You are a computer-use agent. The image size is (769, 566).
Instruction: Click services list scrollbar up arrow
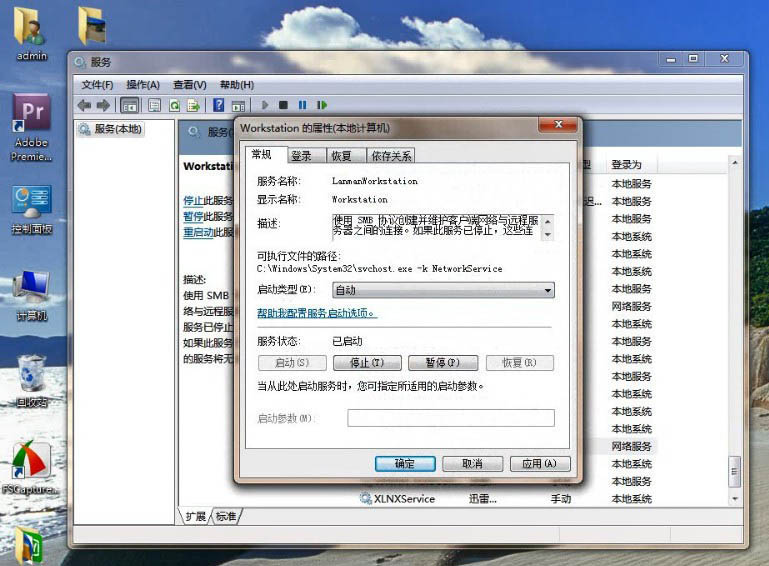[x=735, y=163]
